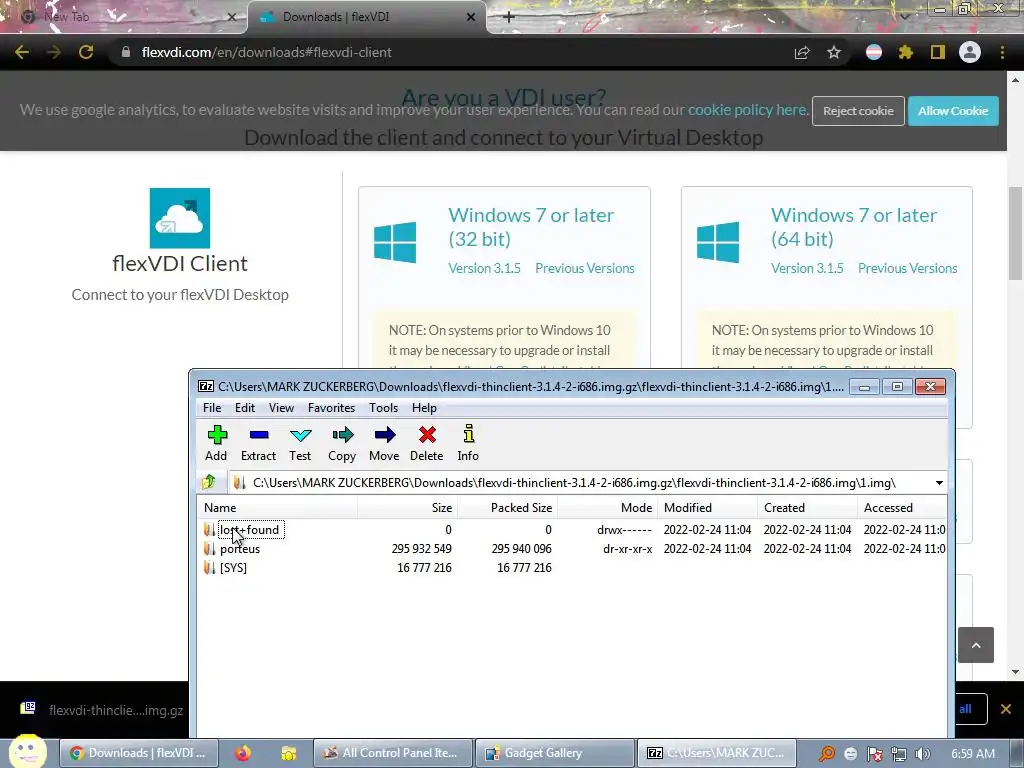The image size is (1024, 768).
Task: Switch to the New Tab browser tab
Action: [124, 17]
